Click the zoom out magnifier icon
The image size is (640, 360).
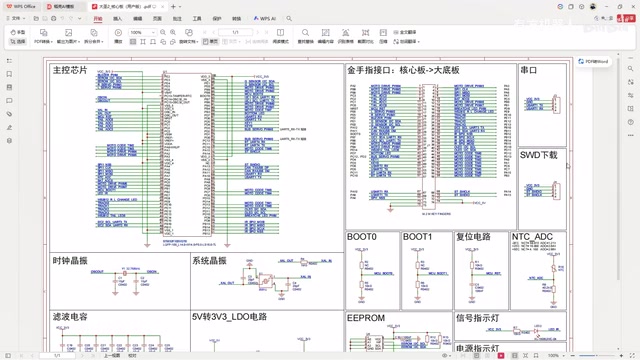pyautogui.click(x=163, y=32)
